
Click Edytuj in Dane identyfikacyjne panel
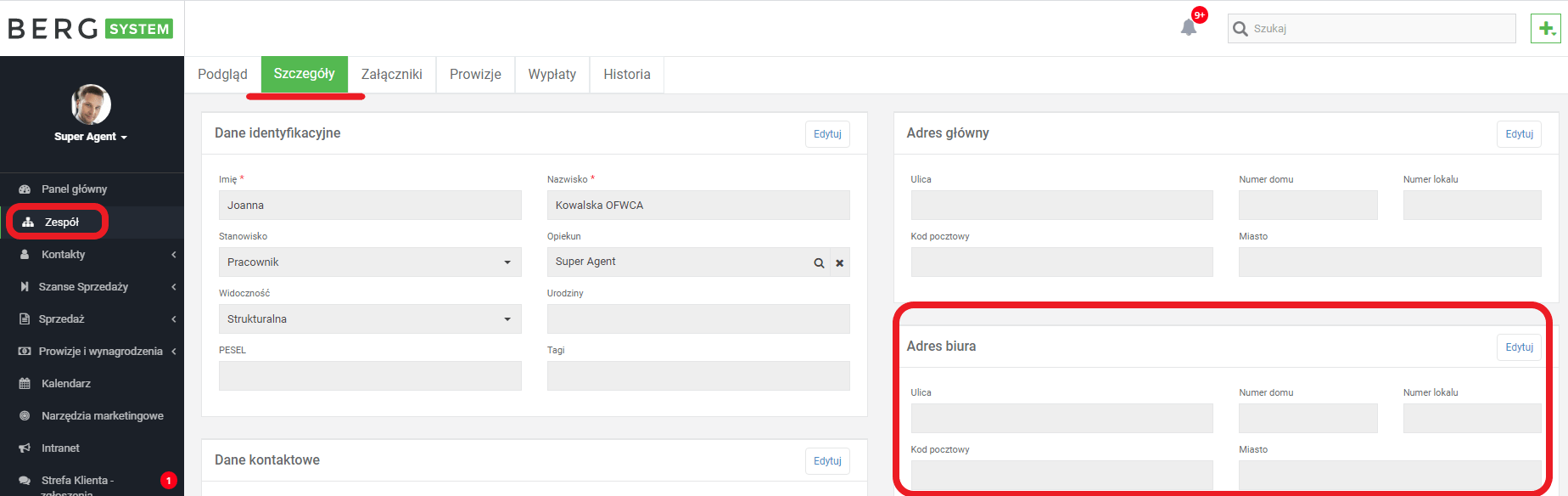point(827,134)
